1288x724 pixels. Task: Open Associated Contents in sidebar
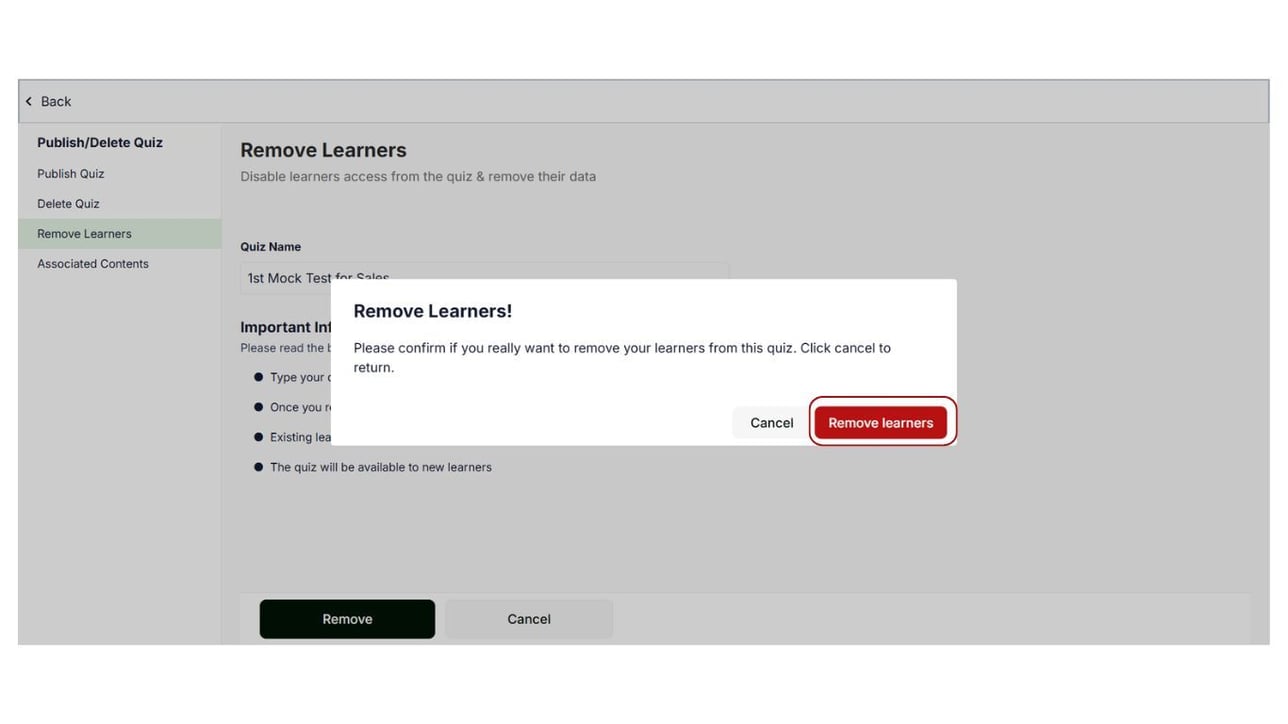(93, 264)
